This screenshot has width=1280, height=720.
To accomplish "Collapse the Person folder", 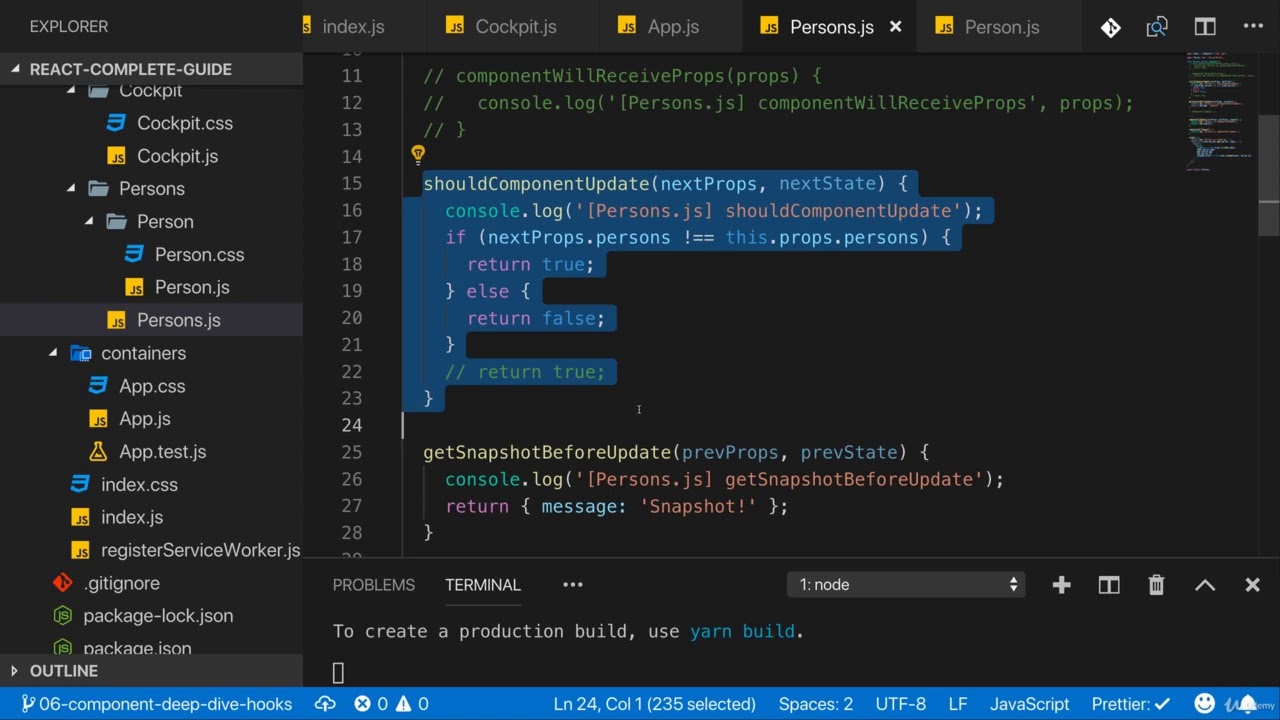I will [x=89, y=221].
